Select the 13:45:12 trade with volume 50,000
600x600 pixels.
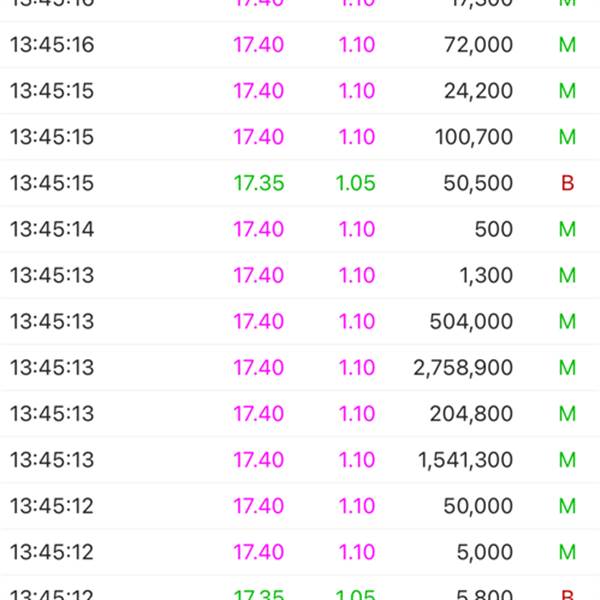point(300,506)
